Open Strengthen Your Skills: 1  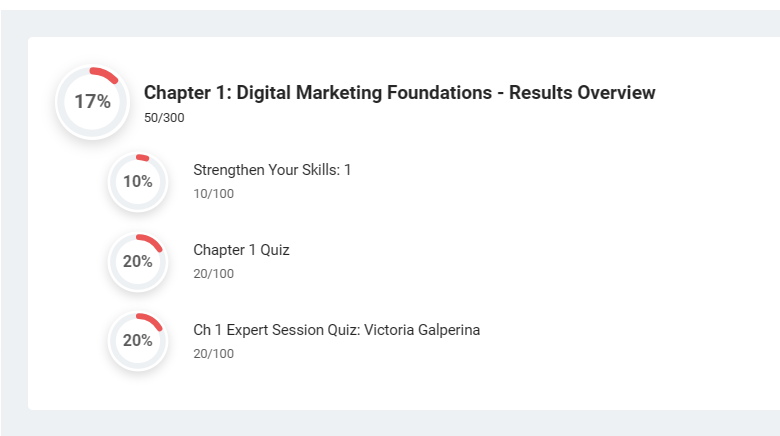pyautogui.click(x=272, y=170)
